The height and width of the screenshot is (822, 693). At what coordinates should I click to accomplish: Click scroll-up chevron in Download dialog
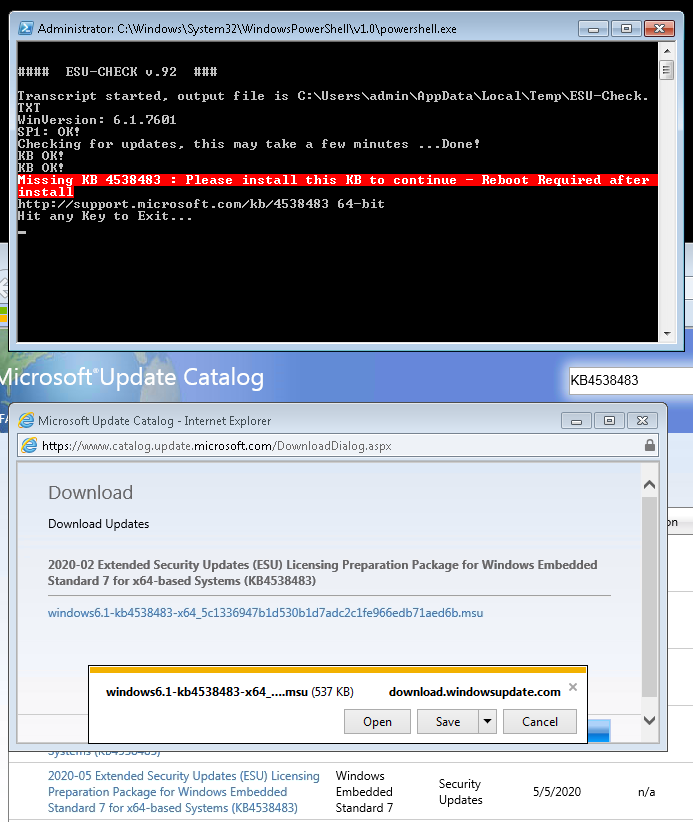pyautogui.click(x=649, y=485)
